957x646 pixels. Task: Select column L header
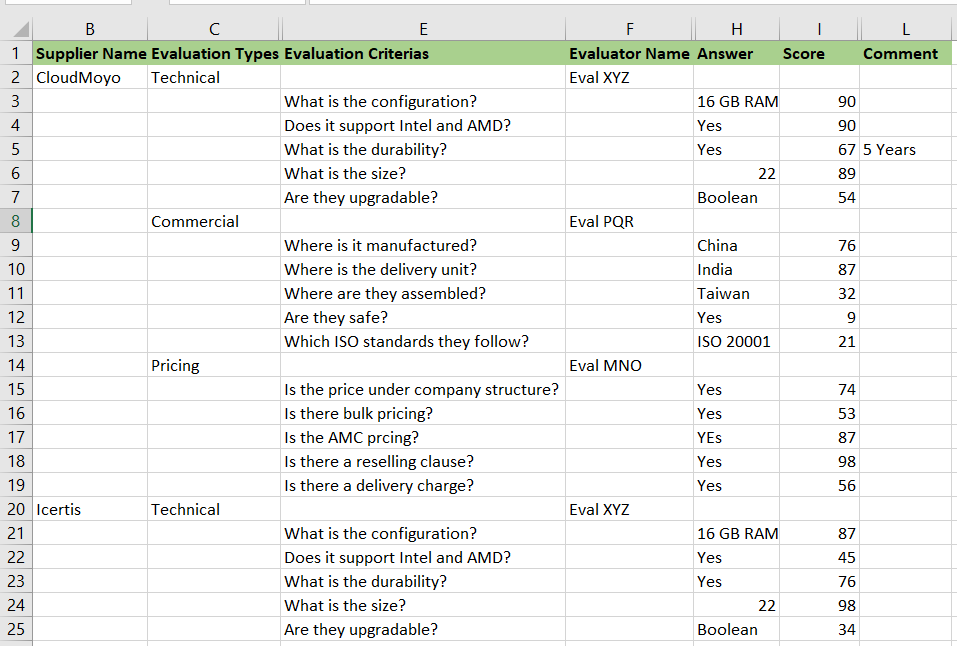point(905,30)
